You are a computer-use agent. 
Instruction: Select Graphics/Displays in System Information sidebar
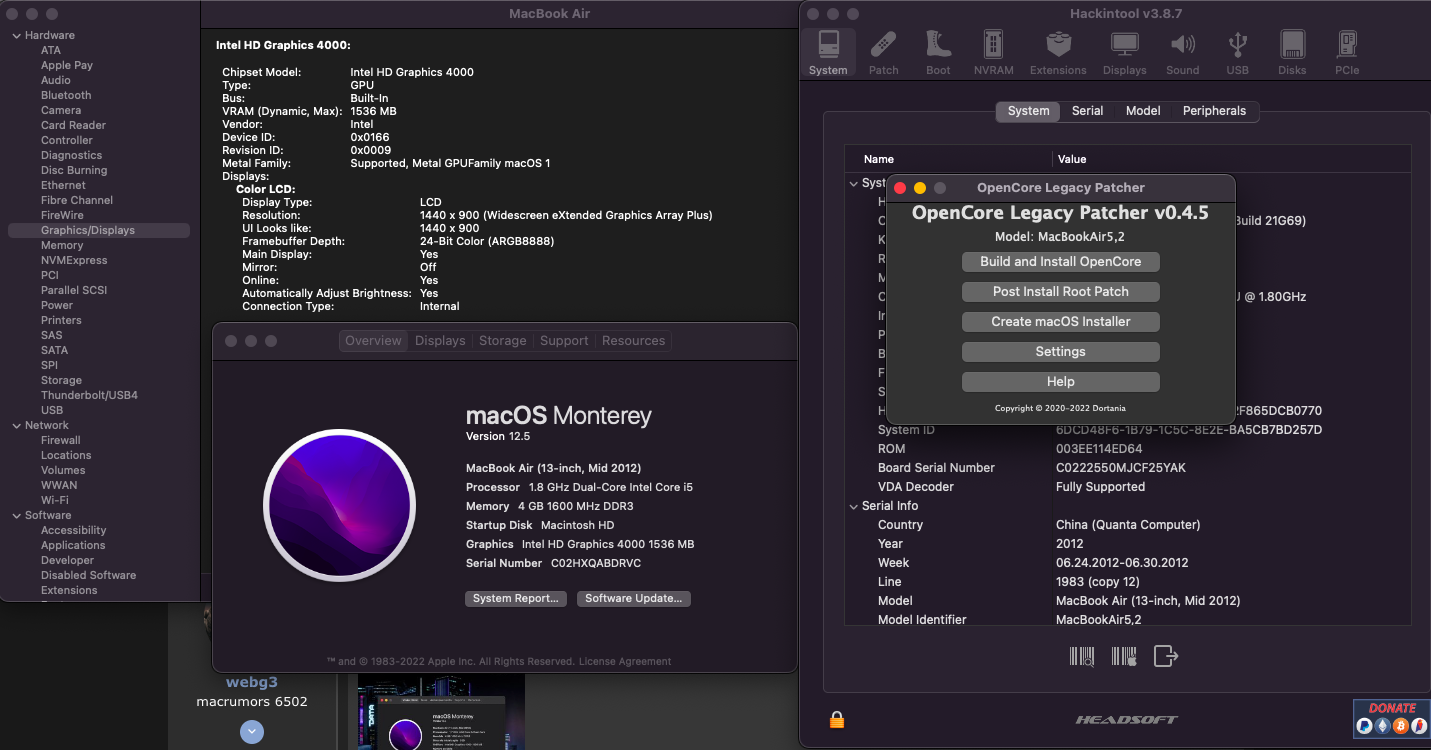[98, 230]
